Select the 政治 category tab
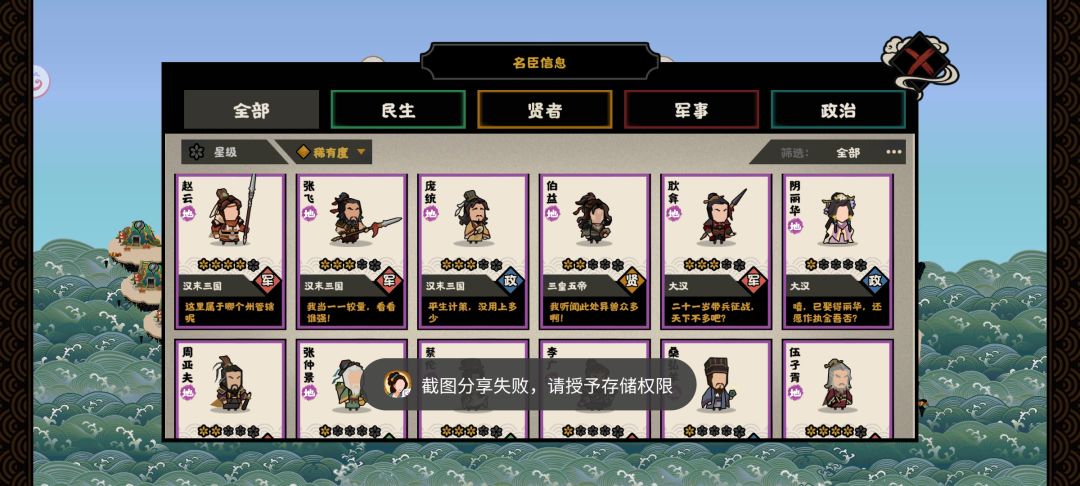 (x=838, y=109)
